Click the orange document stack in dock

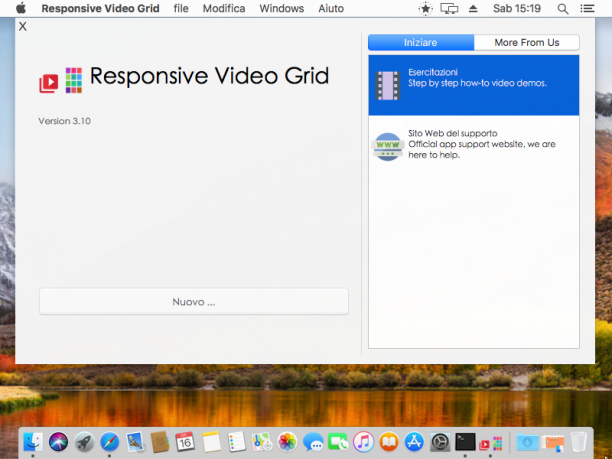pos(553,443)
